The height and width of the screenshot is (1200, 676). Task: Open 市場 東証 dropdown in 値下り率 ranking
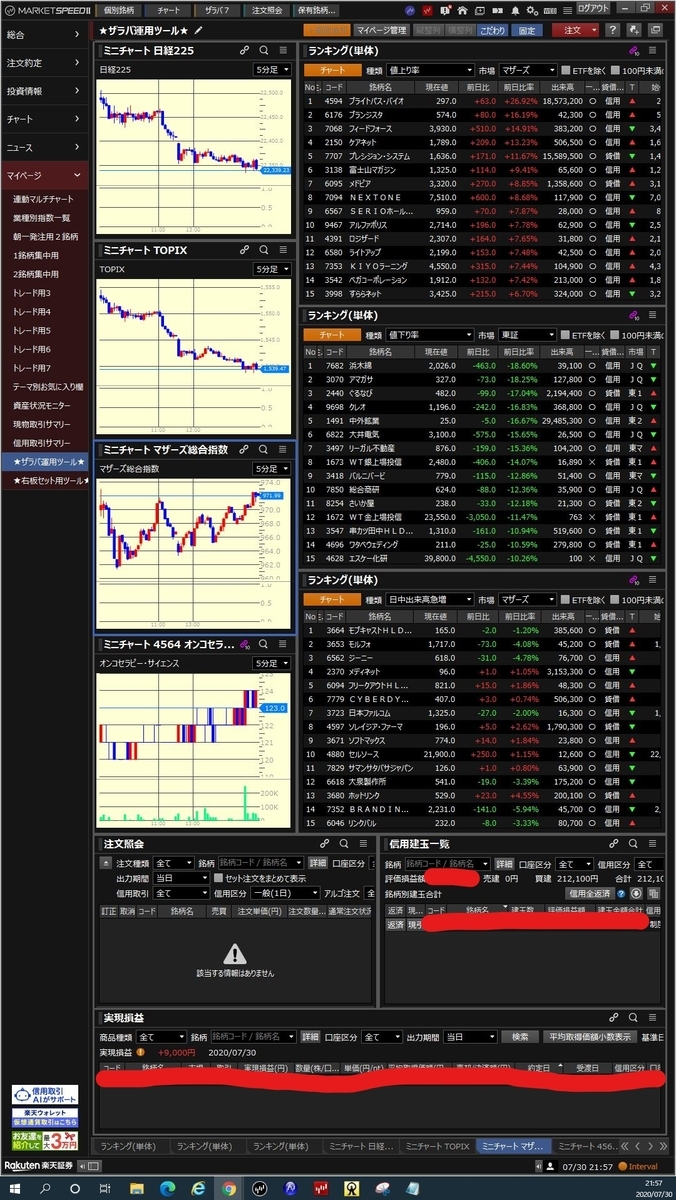click(x=529, y=335)
